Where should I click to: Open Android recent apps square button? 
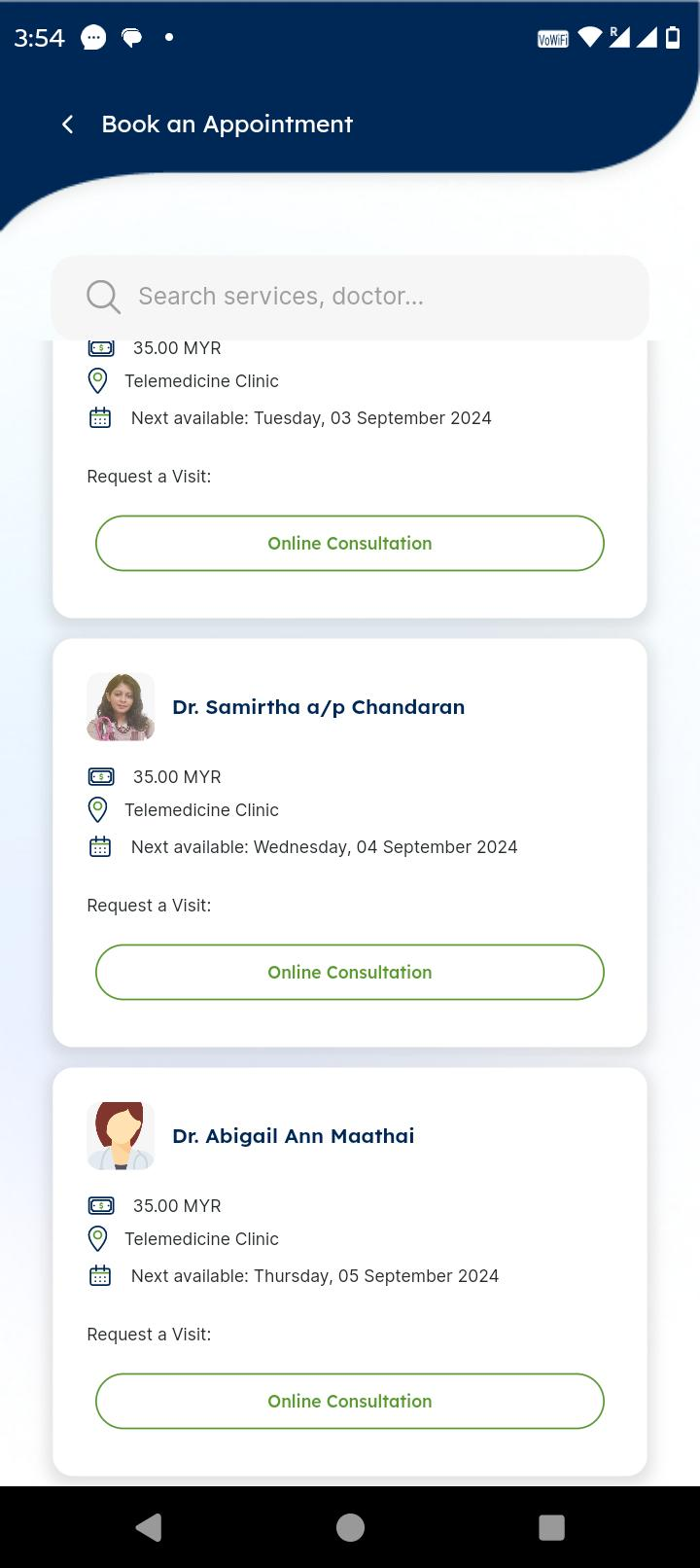(x=551, y=1527)
